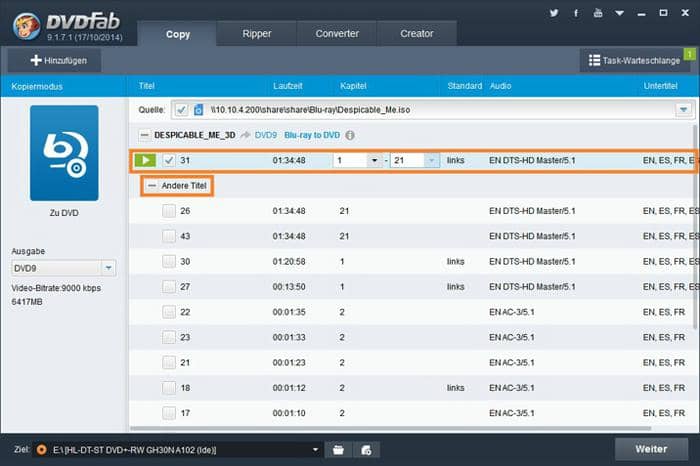This screenshot has width=700, height=466.
Task: Open the YouTube channel icon
Action: pos(597,13)
